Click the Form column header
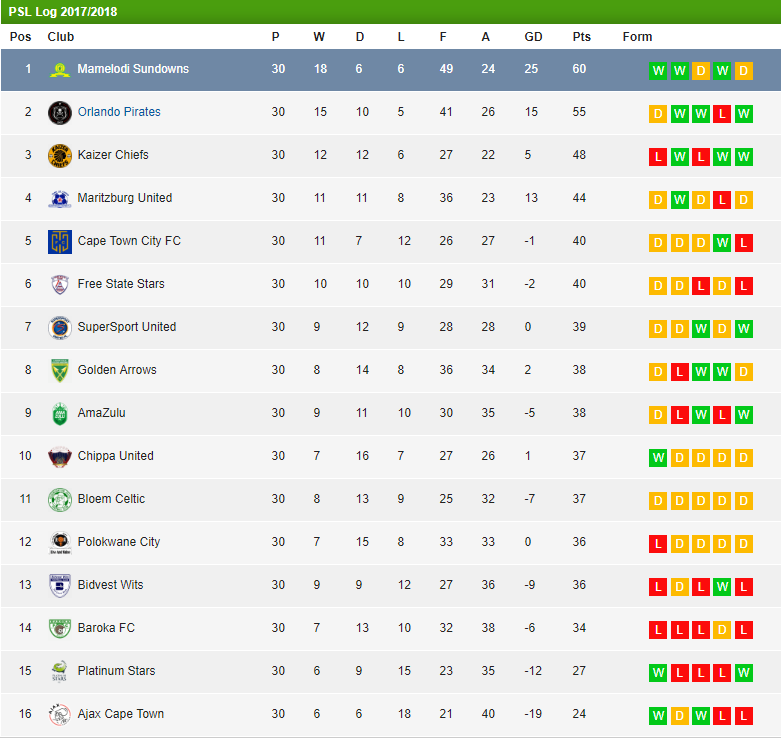This screenshot has width=781, height=741. [x=637, y=37]
